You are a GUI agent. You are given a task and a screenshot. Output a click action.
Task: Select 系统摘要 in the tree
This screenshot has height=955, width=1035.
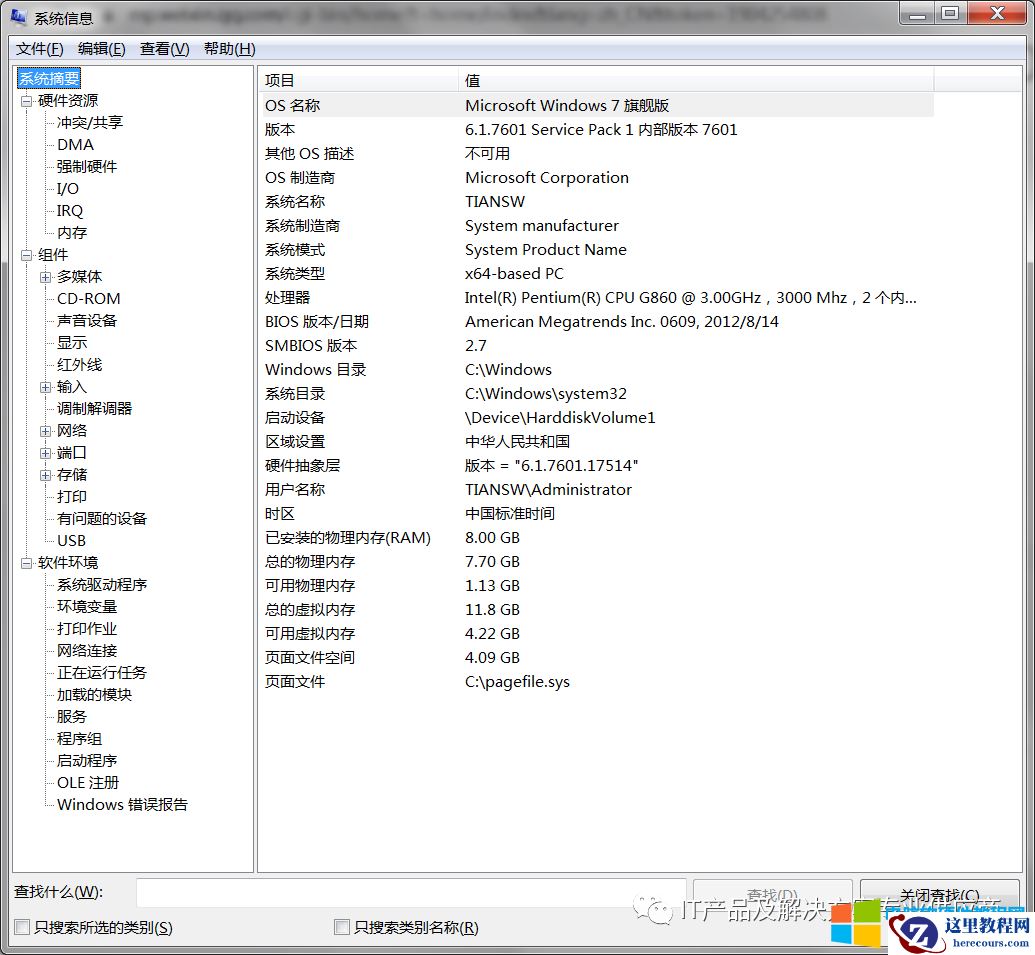coord(49,79)
